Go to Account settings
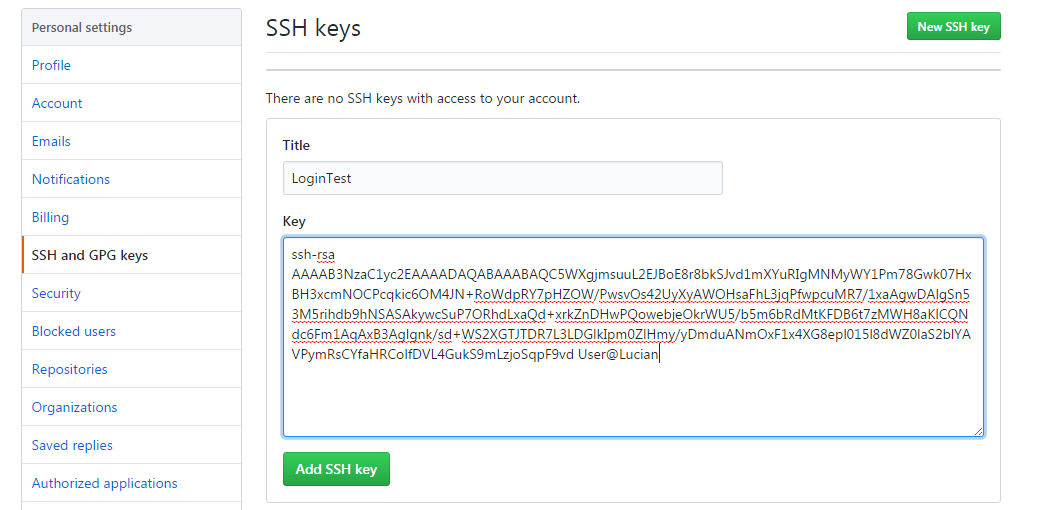This screenshot has width=1045, height=510. (57, 103)
